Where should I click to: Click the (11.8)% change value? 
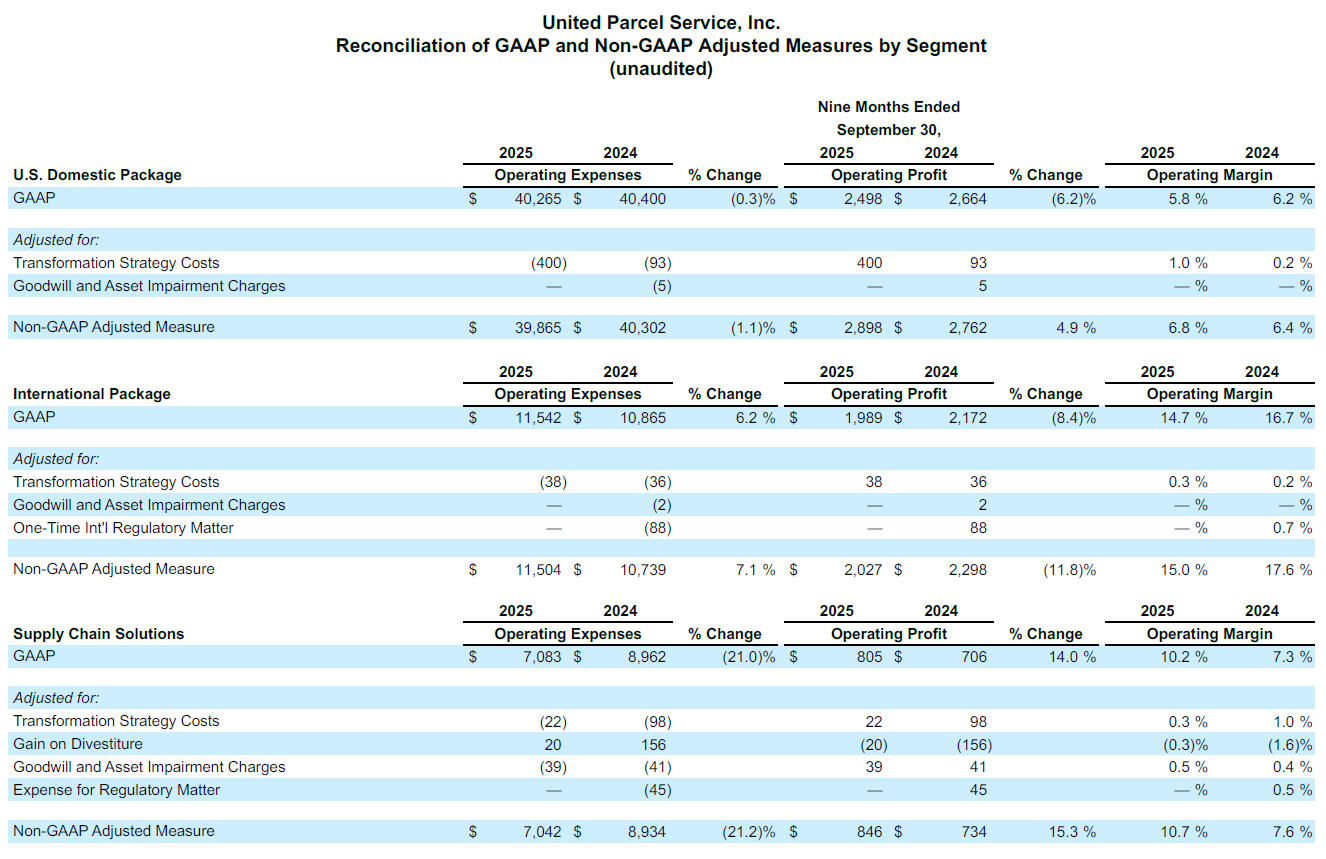(1068, 570)
